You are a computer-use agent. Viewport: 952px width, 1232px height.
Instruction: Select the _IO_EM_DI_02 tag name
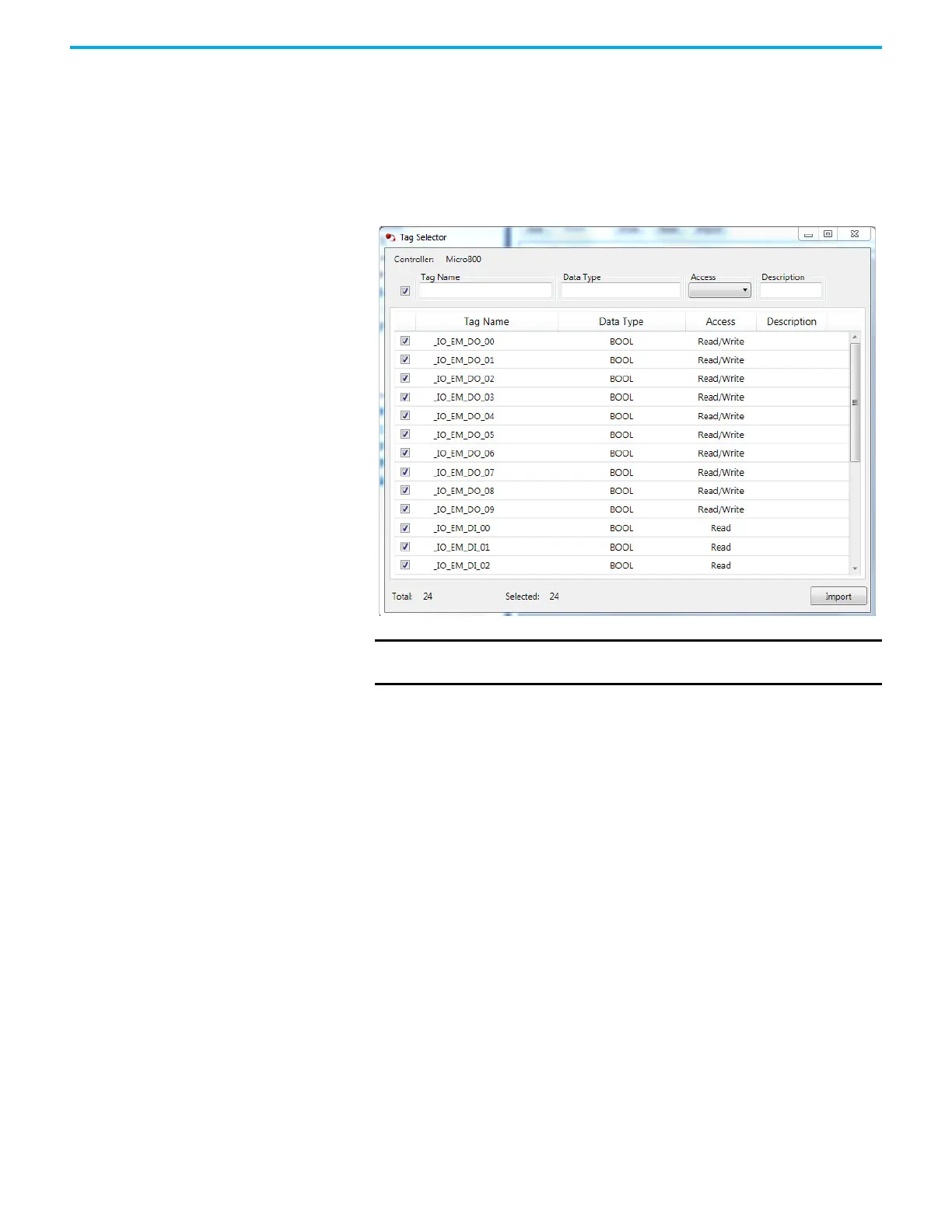tap(462, 565)
